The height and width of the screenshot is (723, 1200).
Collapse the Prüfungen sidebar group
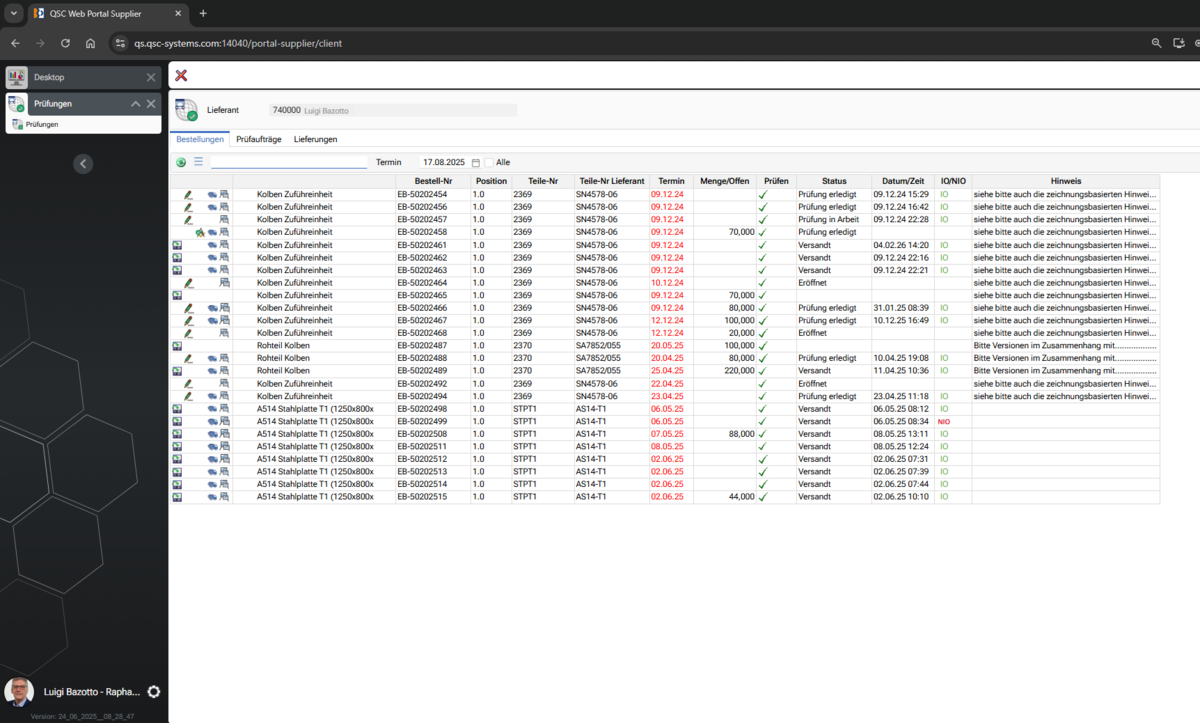[135, 104]
